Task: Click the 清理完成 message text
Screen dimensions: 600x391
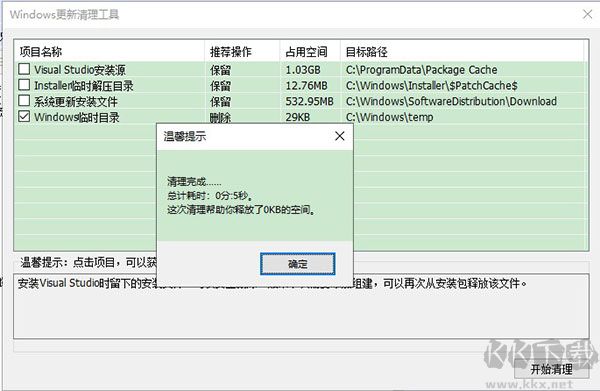Action: 194,181
